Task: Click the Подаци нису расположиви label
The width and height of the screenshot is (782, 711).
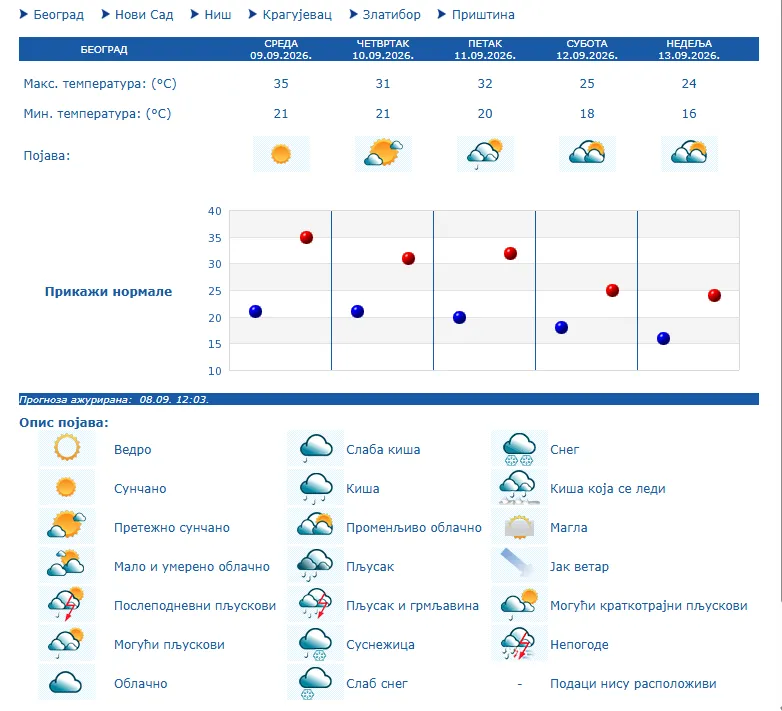Action: click(x=633, y=684)
